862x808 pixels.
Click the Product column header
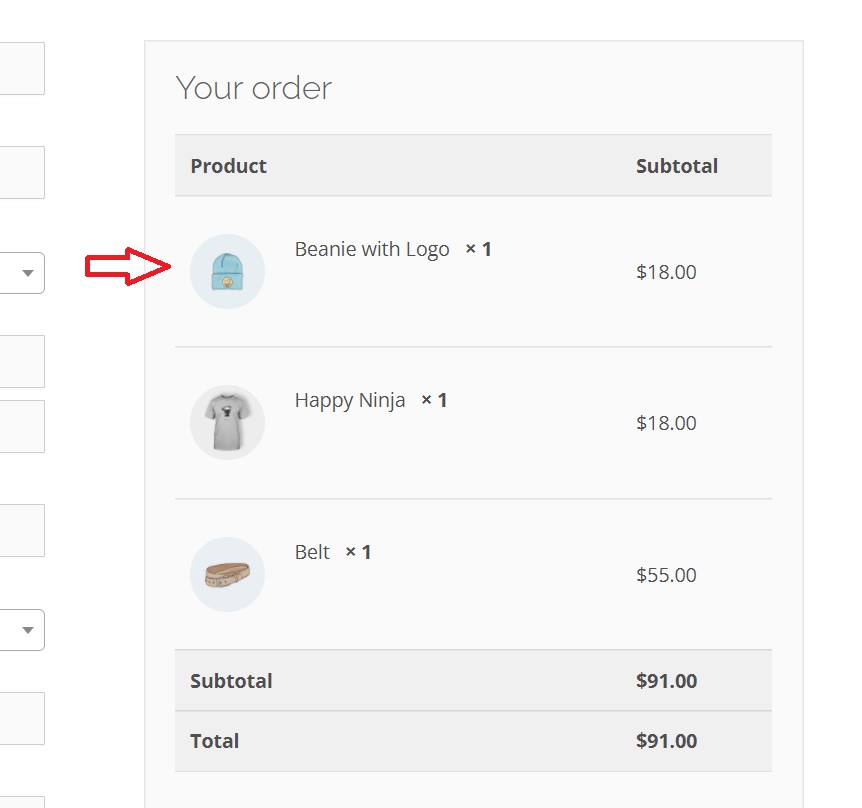click(228, 166)
